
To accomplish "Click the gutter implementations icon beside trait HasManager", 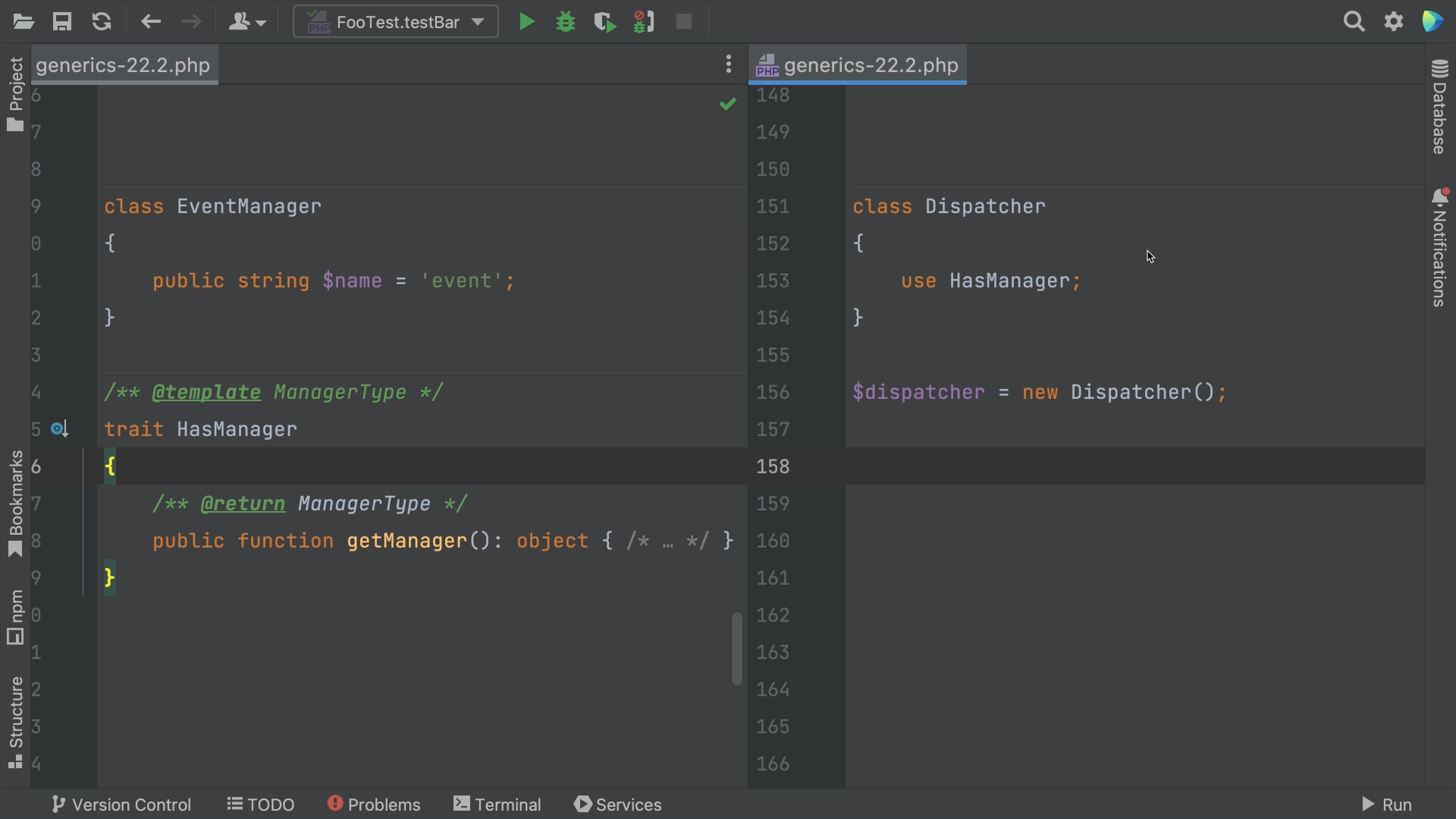I will click(59, 429).
